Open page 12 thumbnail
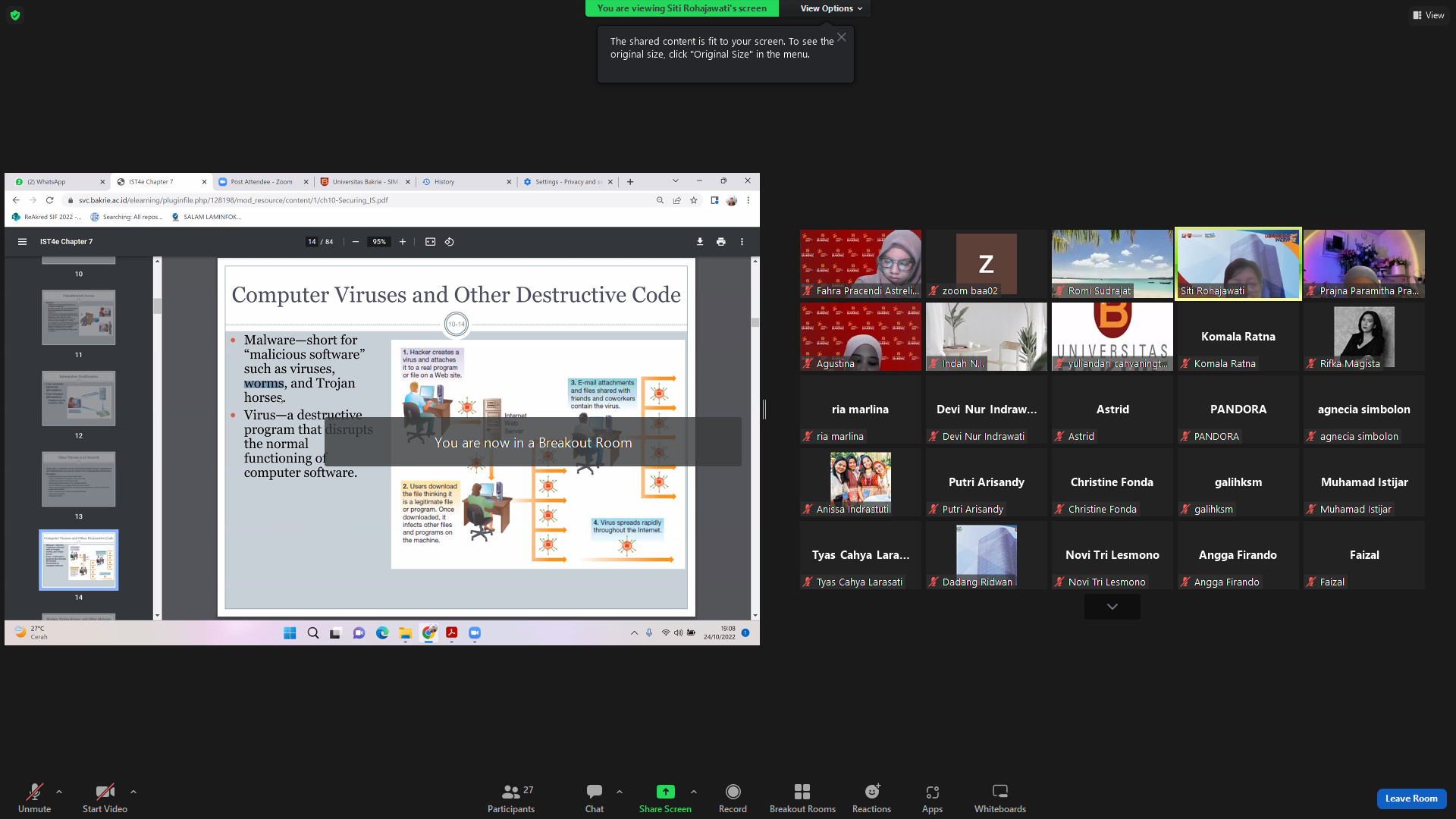This screenshot has height=819, width=1456. pyautogui.click(x=79, y=398)
